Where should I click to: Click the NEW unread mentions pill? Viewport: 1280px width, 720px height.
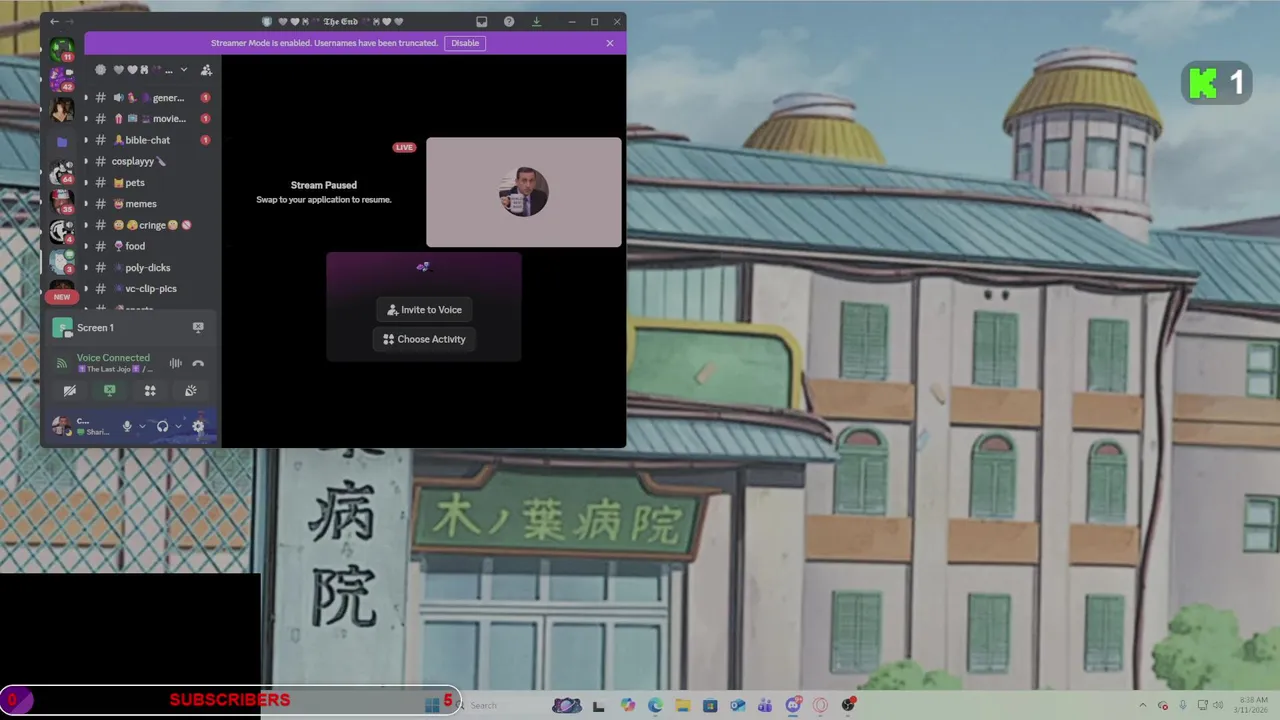click(x=62, y=297)
